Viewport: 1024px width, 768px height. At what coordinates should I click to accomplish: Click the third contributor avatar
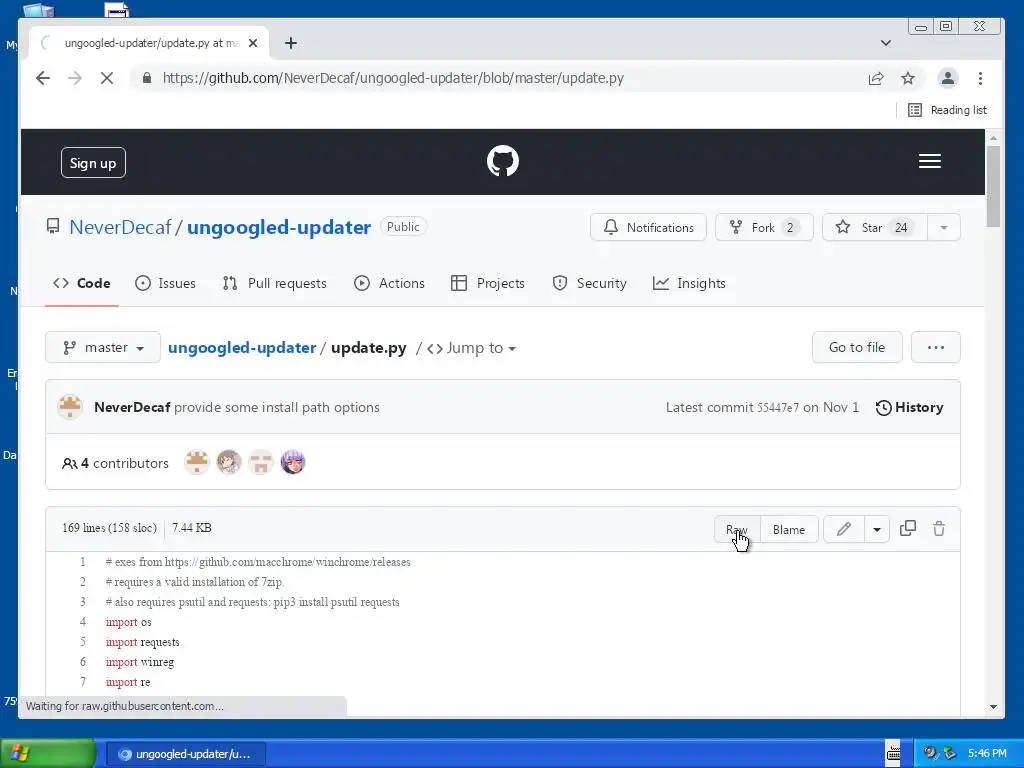point(261,462)
